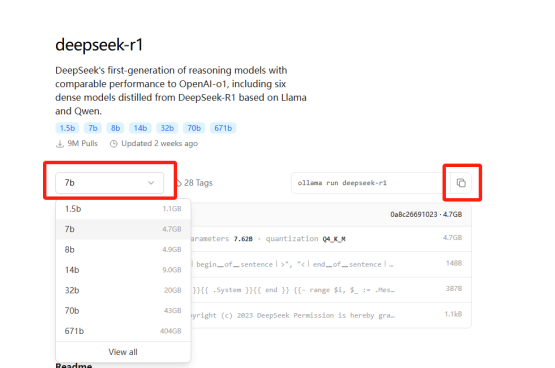555x368 pixels.
Task: Choose 14b 9.0GB from the dropdown
Action: coord(123,270)
